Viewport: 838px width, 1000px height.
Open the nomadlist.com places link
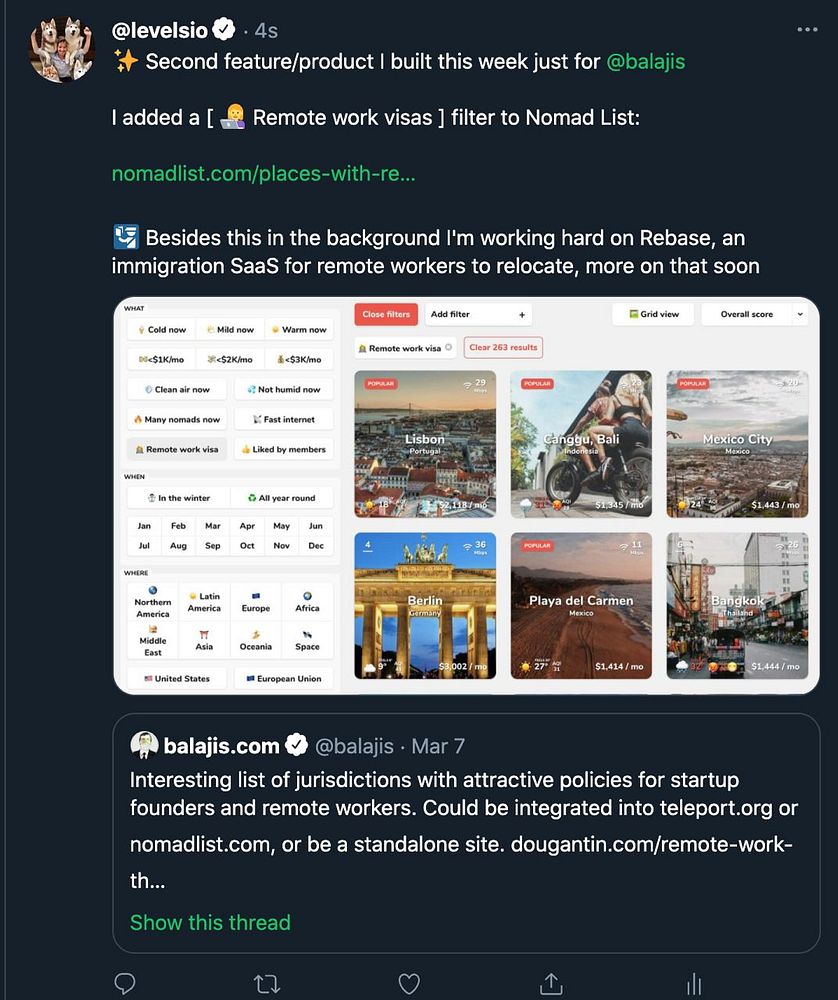(x=263, y=173)
